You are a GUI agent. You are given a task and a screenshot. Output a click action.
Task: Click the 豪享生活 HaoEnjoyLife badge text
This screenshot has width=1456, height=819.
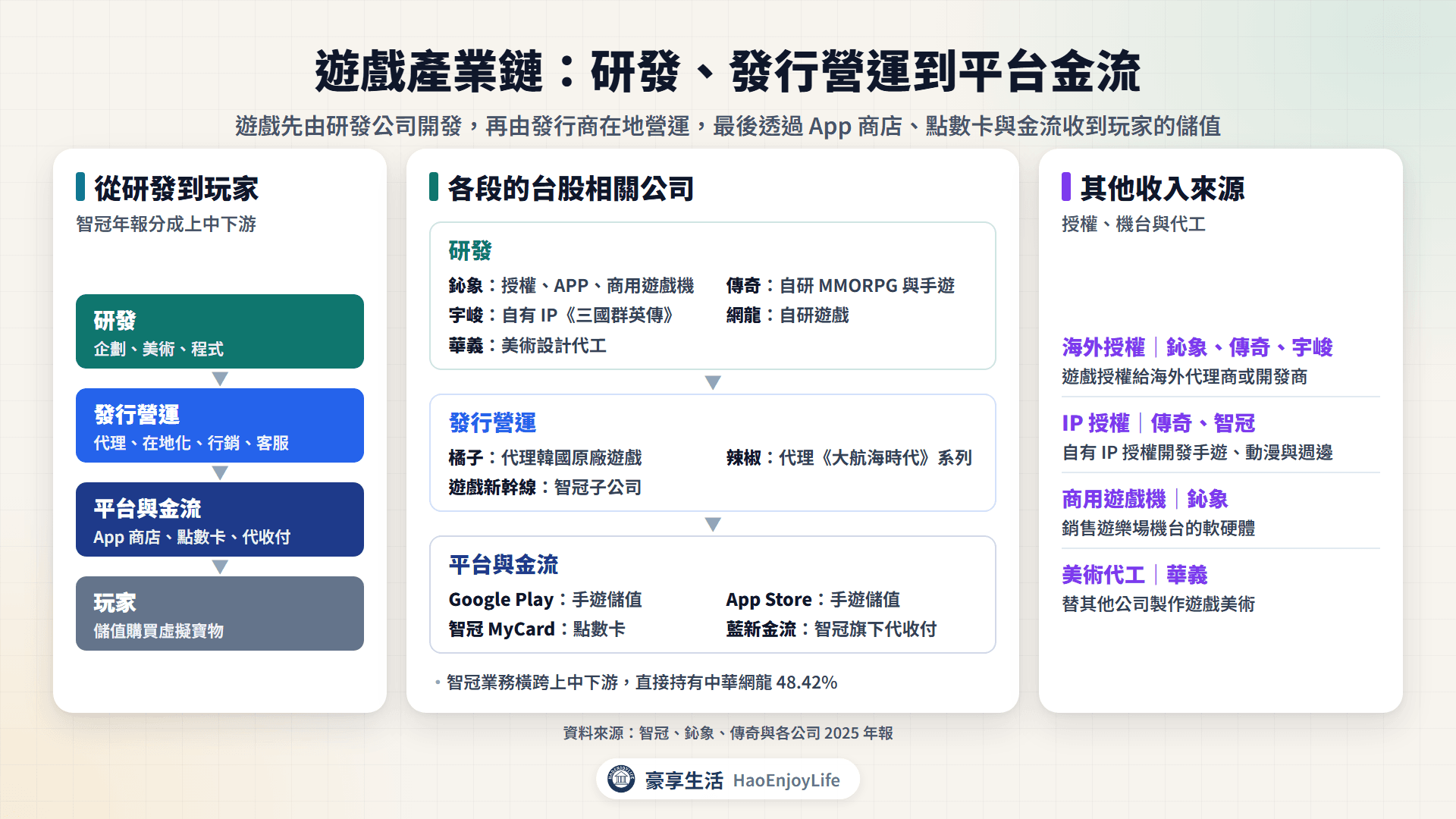pos(742,780)
